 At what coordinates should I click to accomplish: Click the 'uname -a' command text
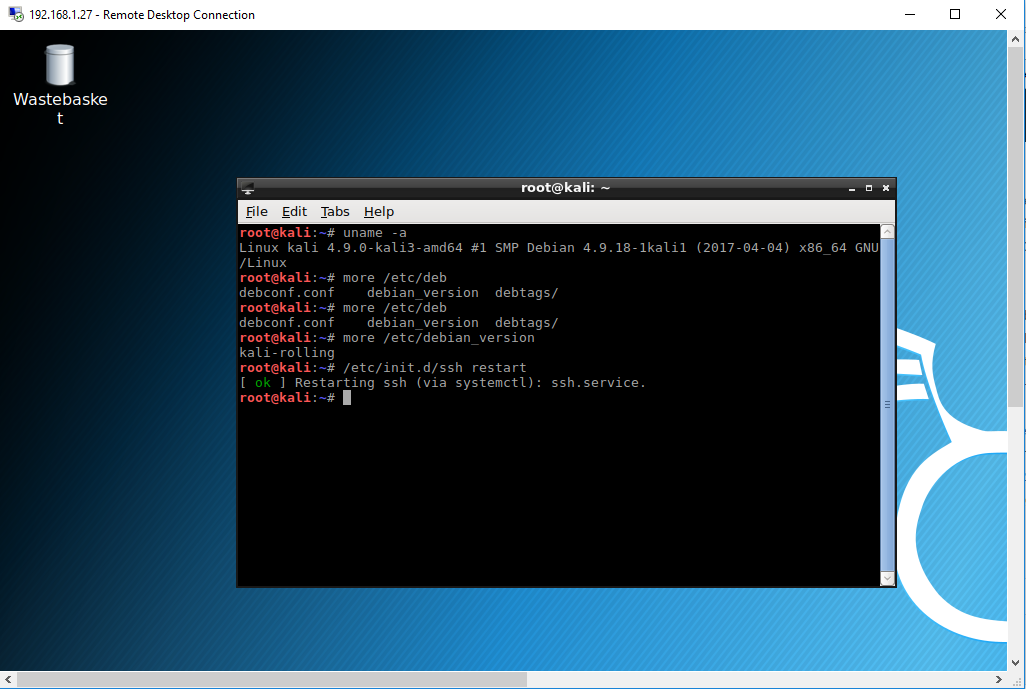click(374, 233)
